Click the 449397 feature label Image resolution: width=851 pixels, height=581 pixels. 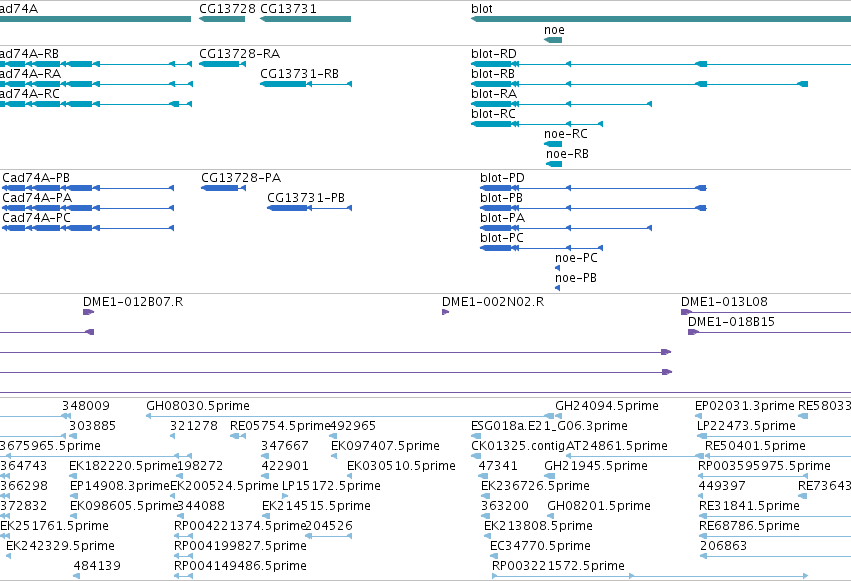[722, 486]
